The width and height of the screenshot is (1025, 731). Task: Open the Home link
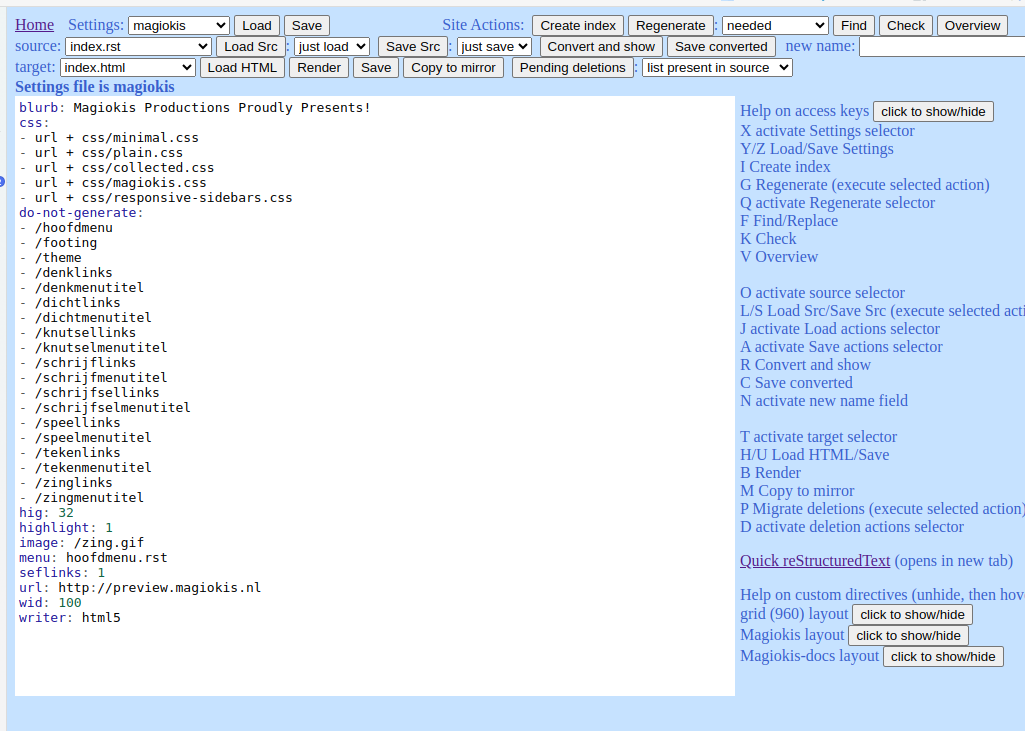click(35, 25)
